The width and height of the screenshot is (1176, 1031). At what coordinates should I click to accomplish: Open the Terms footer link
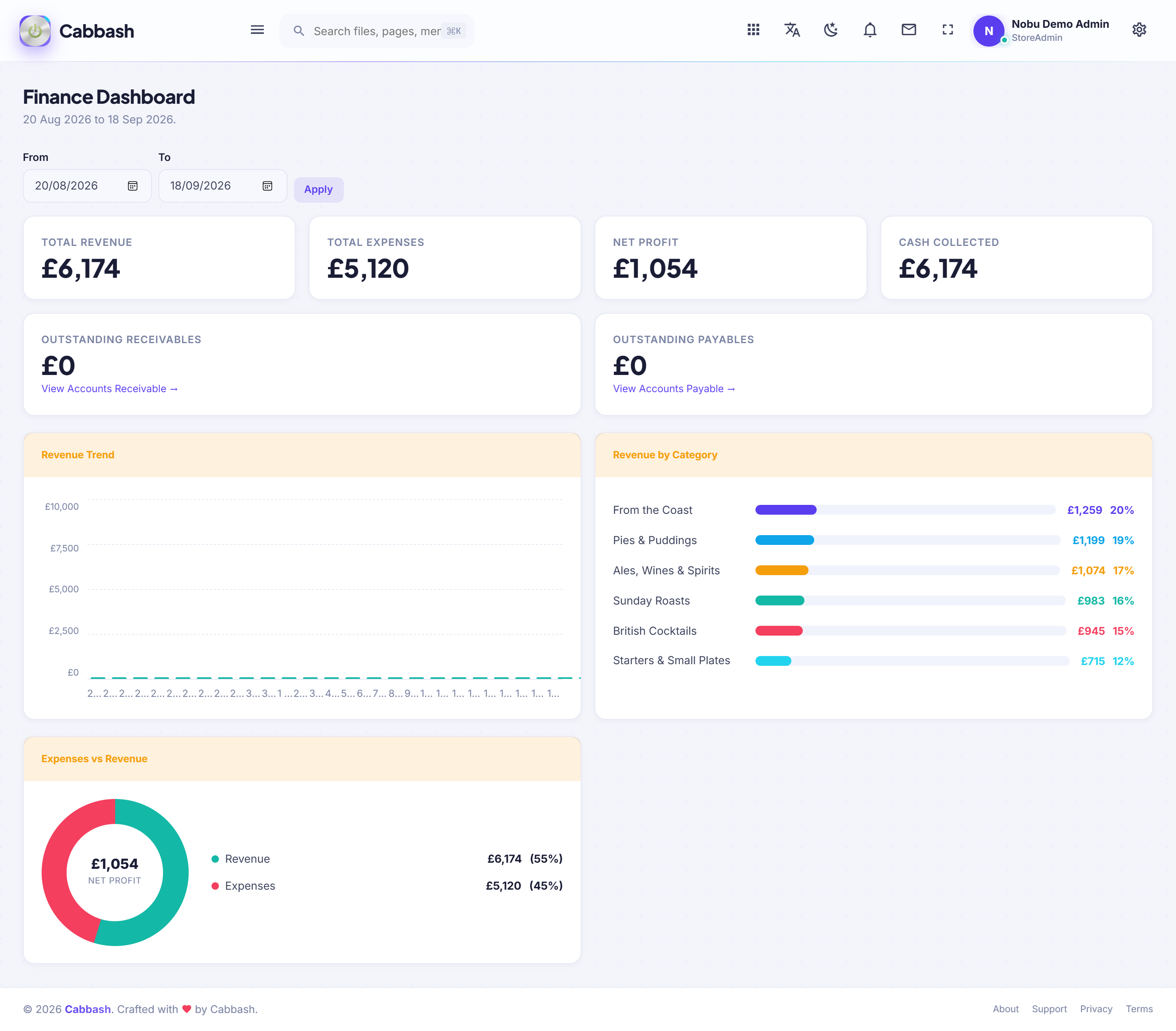[x=1138, y=1009]
